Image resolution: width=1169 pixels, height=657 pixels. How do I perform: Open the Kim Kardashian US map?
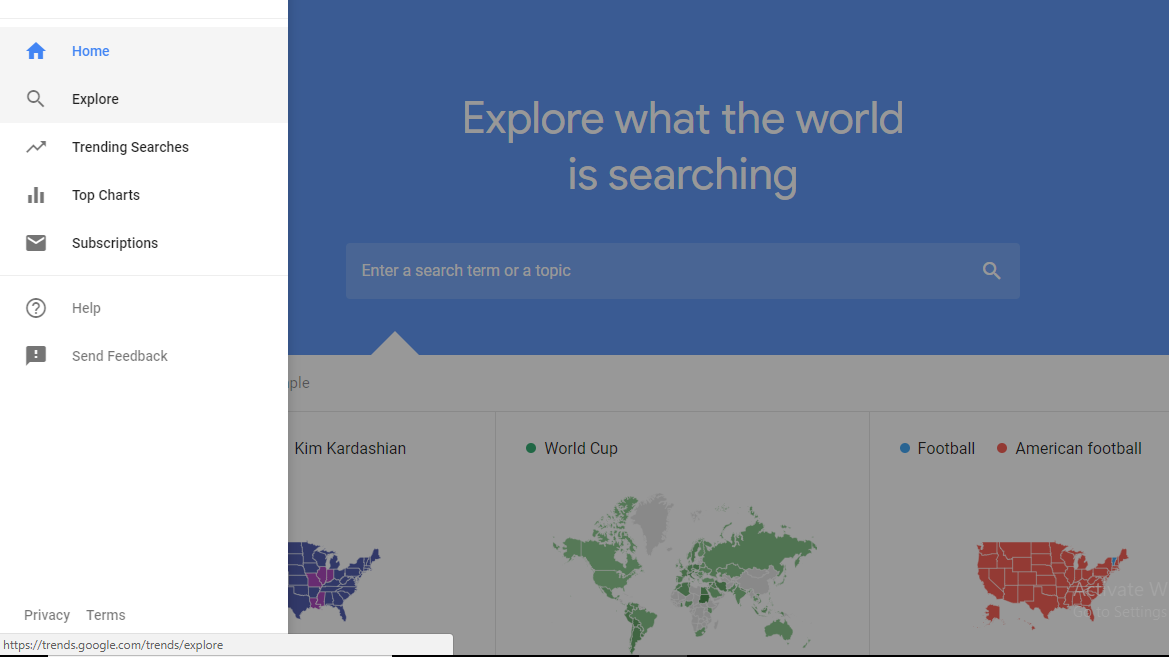click(334, 581)
